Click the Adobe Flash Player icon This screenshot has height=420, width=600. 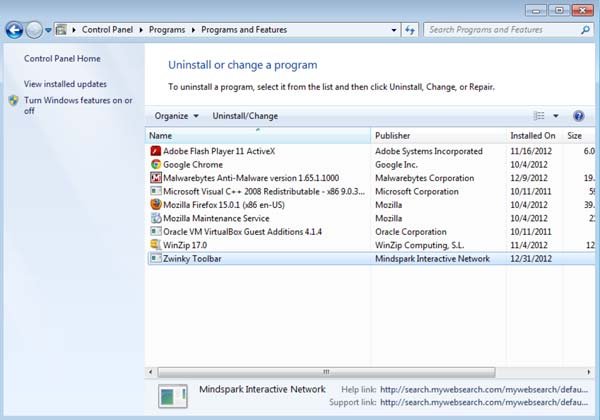155,151
